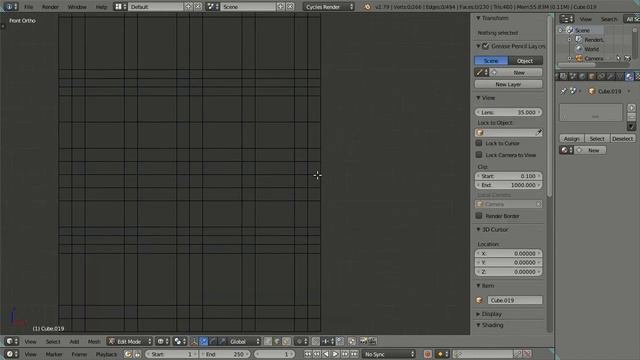
Task: Click the 3D Cursor Z location field
Action: (509, 271)
